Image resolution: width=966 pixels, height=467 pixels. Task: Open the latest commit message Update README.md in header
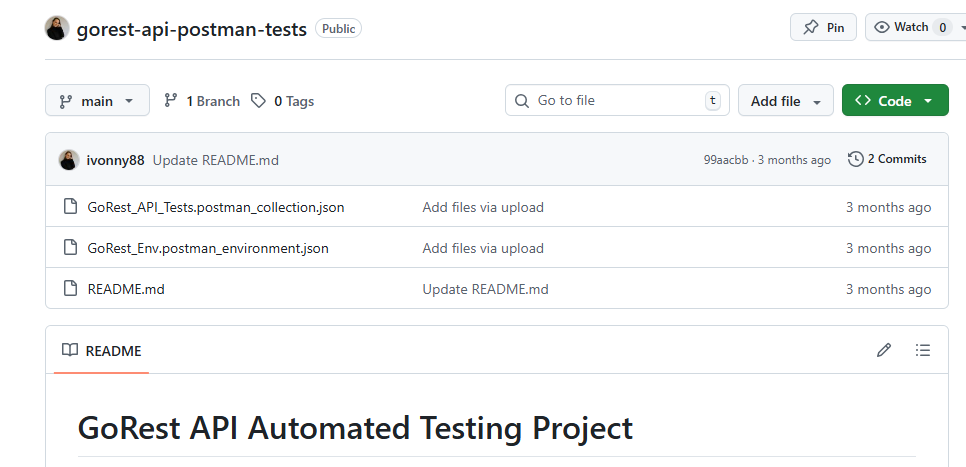pyautogui.click(x=216, y=161)
